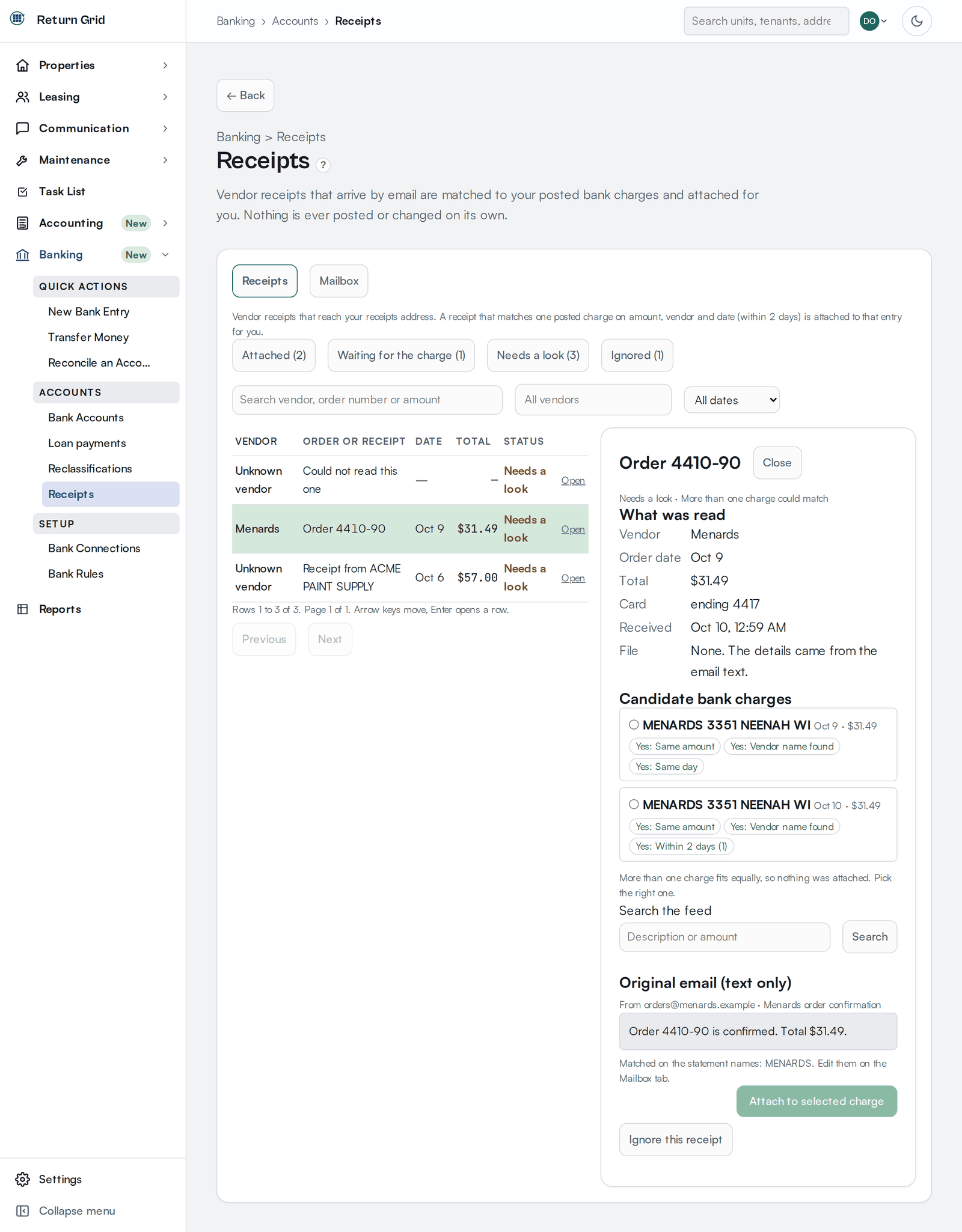Select the Oct 10 MENARDS candidate charge
This screenshot has width=962, height=1232.
pos(634,804)
